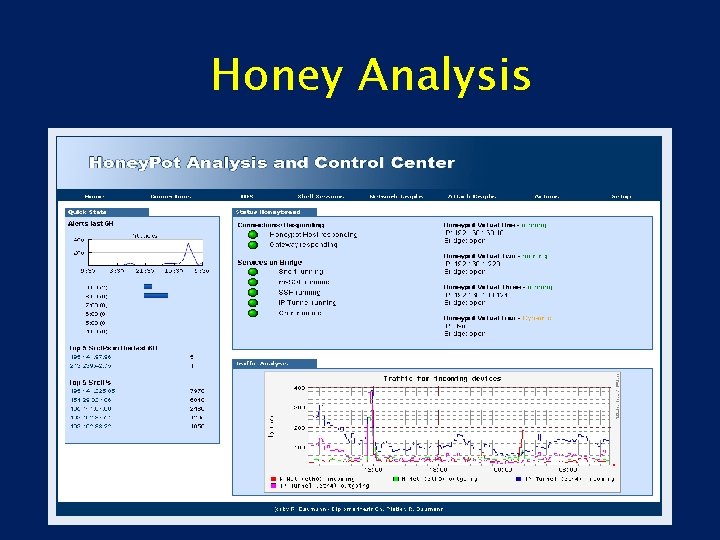Open the IDS menu item
This screenshot has height=540, width=720.
click(247, 197)
